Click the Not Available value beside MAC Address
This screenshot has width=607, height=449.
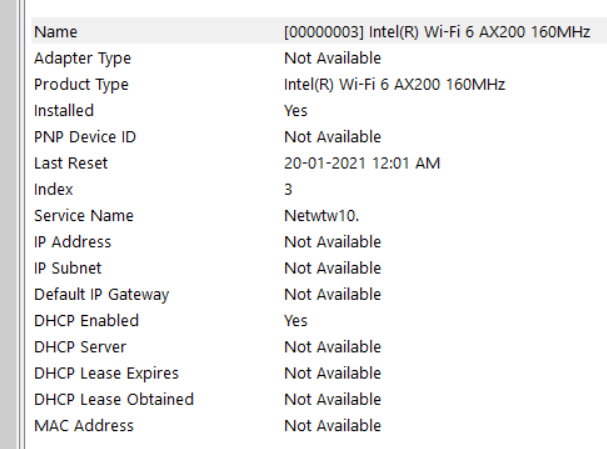pyautogui.click(x=333, y=426)
